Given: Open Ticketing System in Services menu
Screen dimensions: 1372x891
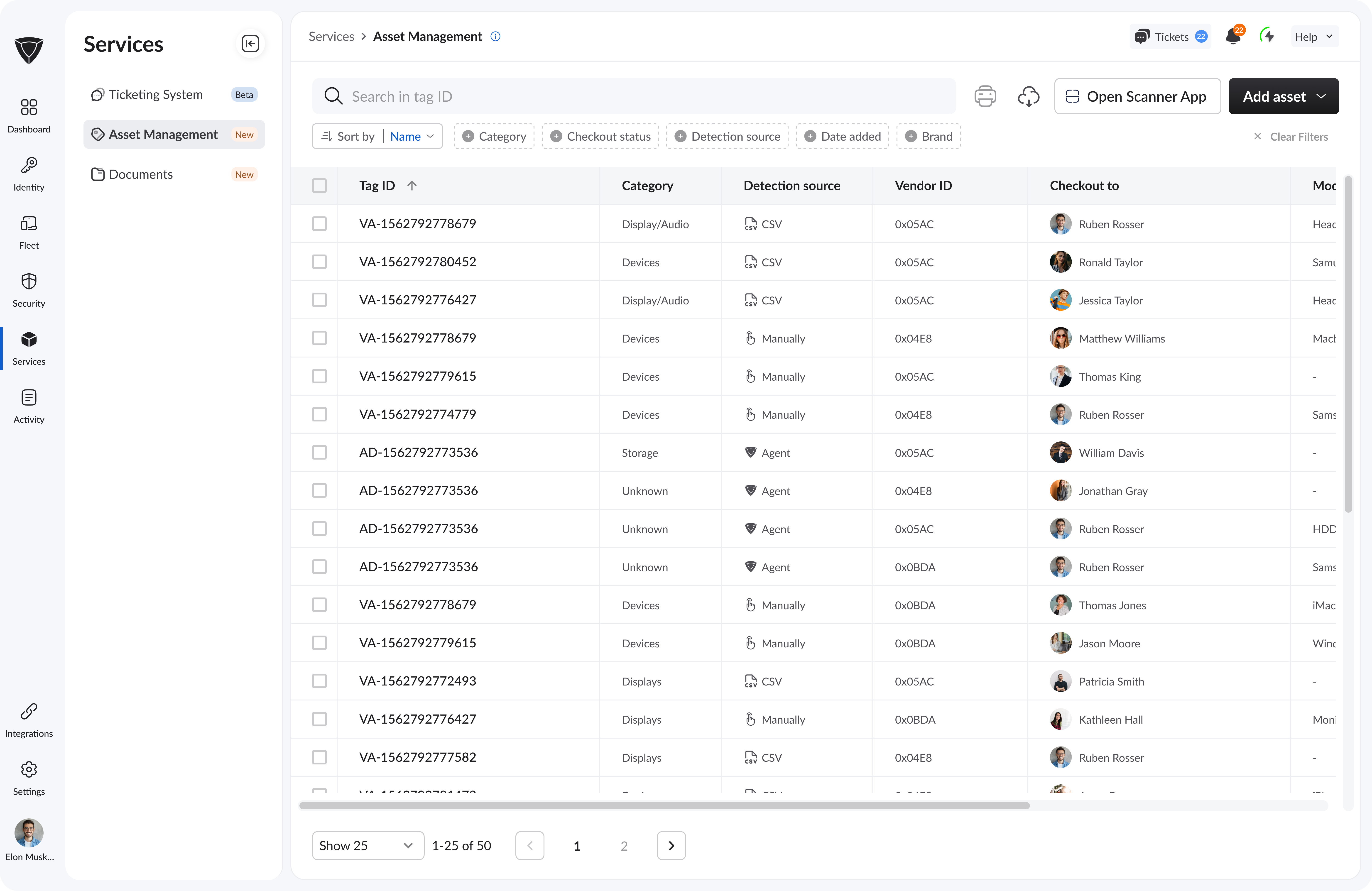Looking at the screenshot, I should (156, 95).
